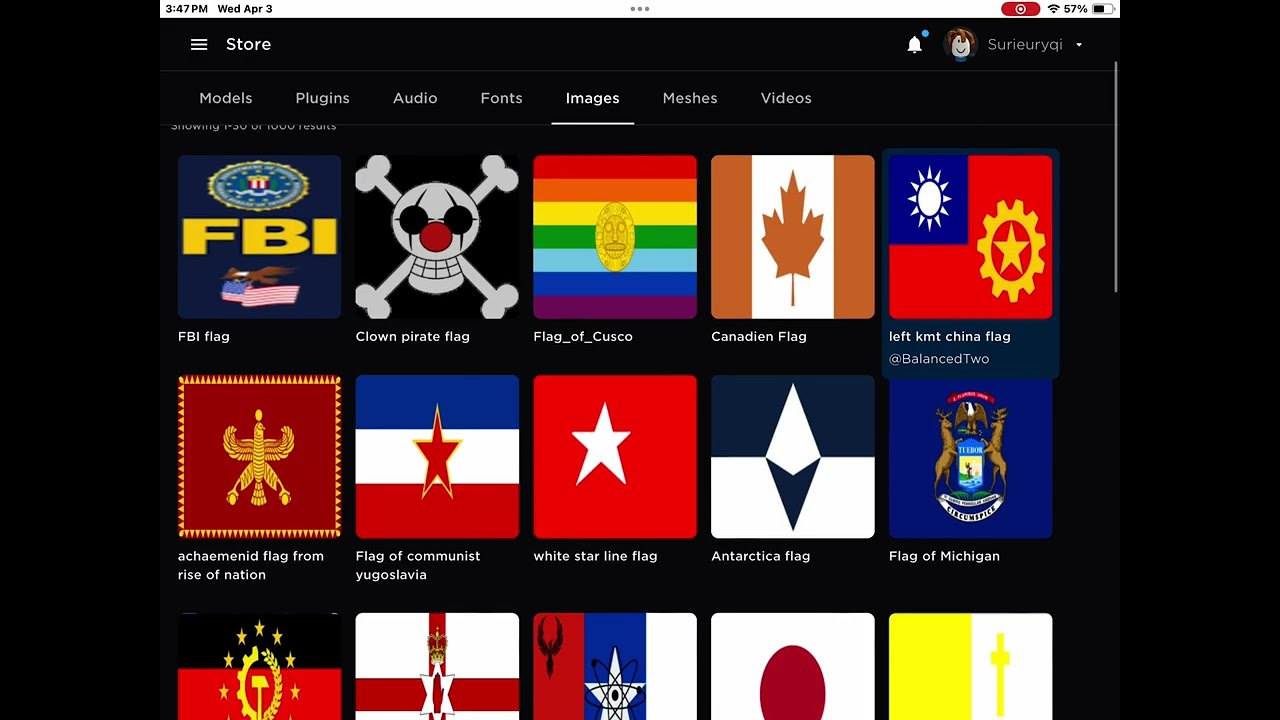The height and width of the screenshot is (720, 1280).
Task: Open the white star line flag thumbnail
Action: [x=615, y=457]
